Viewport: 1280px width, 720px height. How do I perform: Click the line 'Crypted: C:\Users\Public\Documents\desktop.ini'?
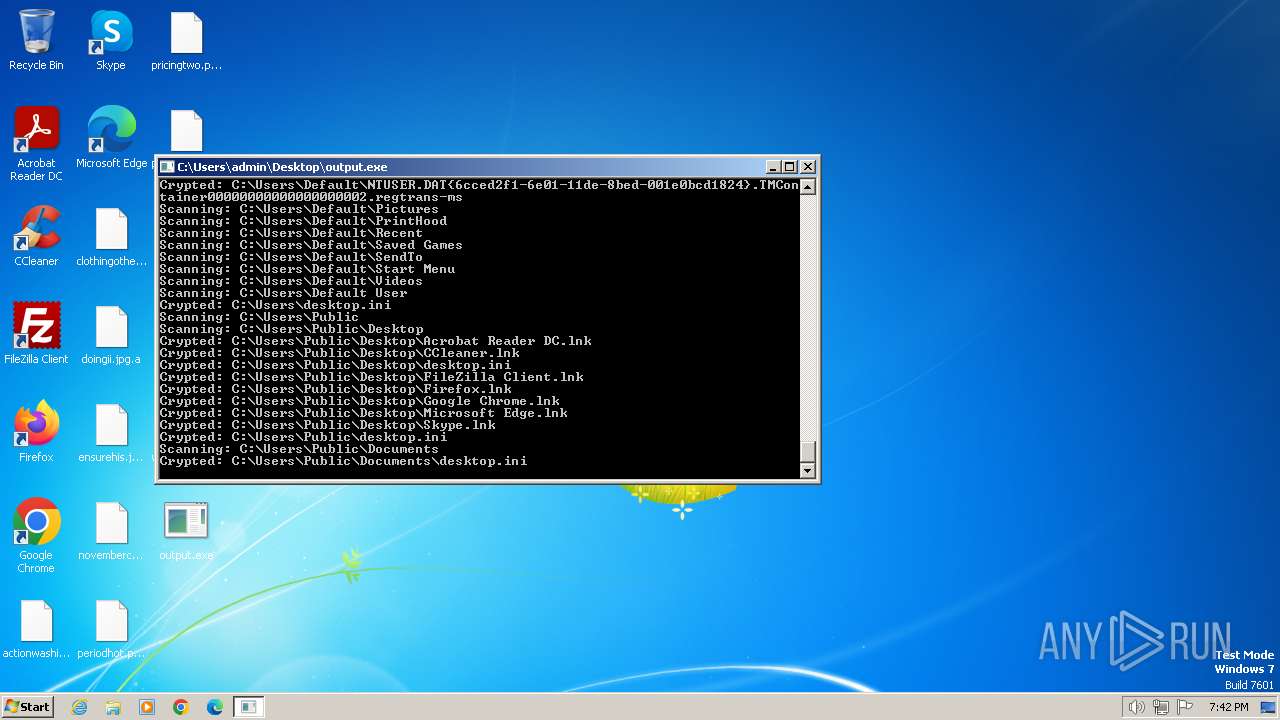(x=343, y=461)
